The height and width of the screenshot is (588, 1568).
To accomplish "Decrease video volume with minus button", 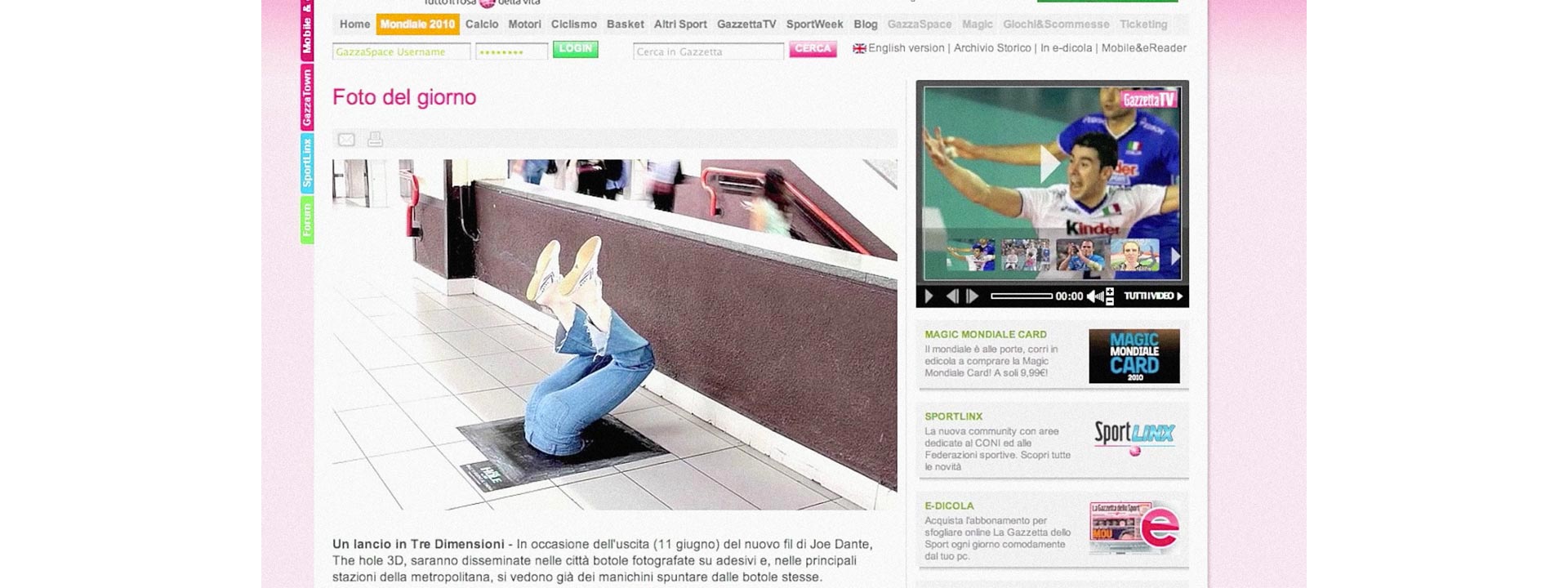I will pos(1110,301).
